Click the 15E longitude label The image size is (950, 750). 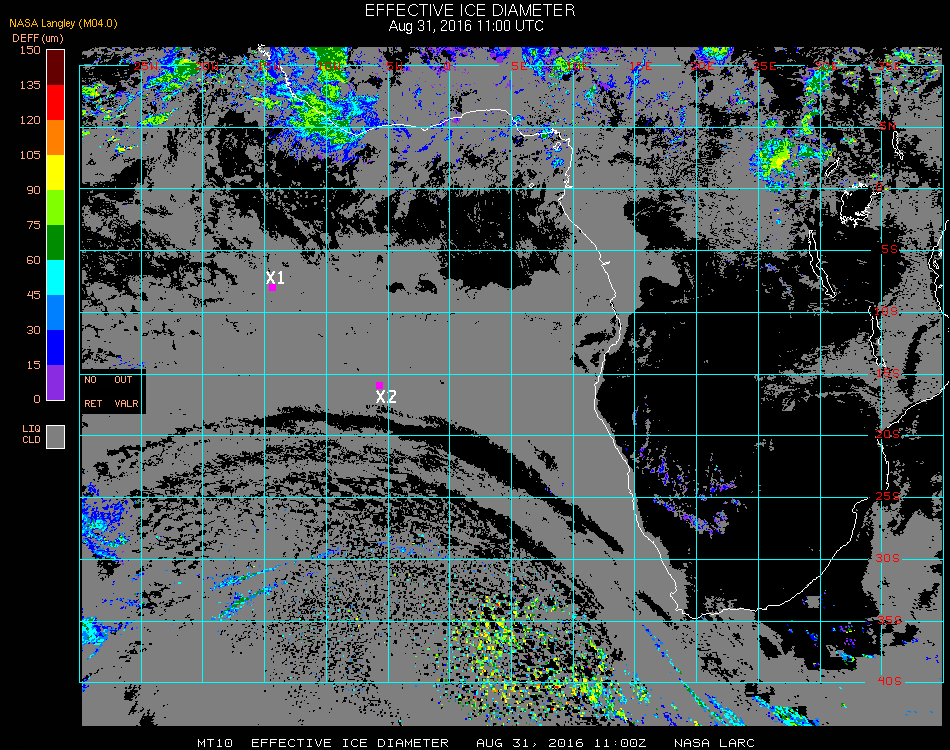point(640,66)
